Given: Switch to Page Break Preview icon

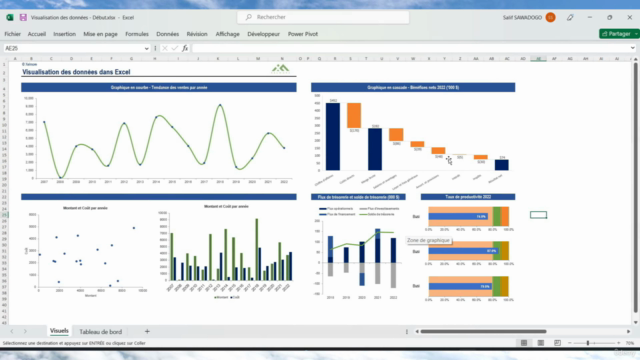Looking at the screenshot, I should point(557,343).
